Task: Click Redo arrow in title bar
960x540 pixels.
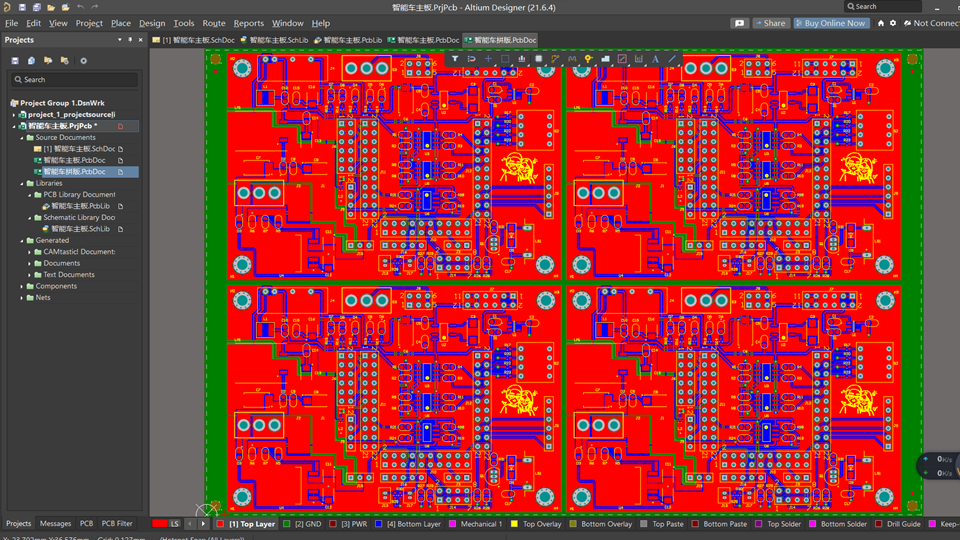Action: (x=95, y=7)
